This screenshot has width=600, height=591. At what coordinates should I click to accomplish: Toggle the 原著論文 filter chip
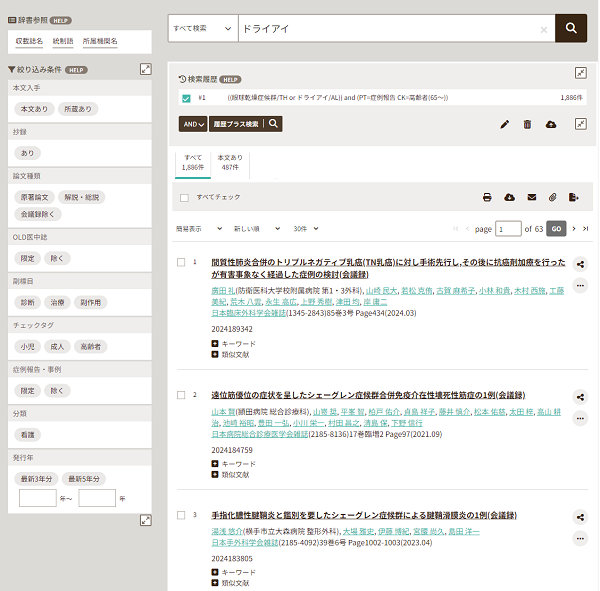point(34,197)
